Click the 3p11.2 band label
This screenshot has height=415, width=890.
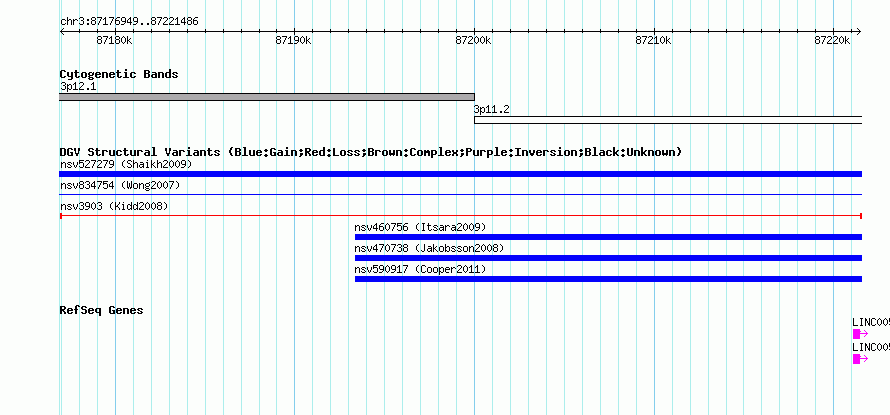(492, 110)
